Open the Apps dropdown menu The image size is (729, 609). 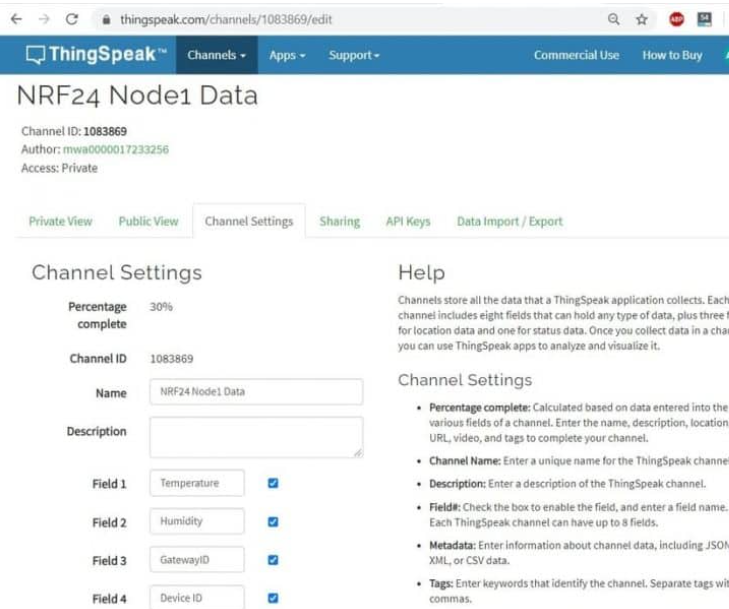pos(287,55)
